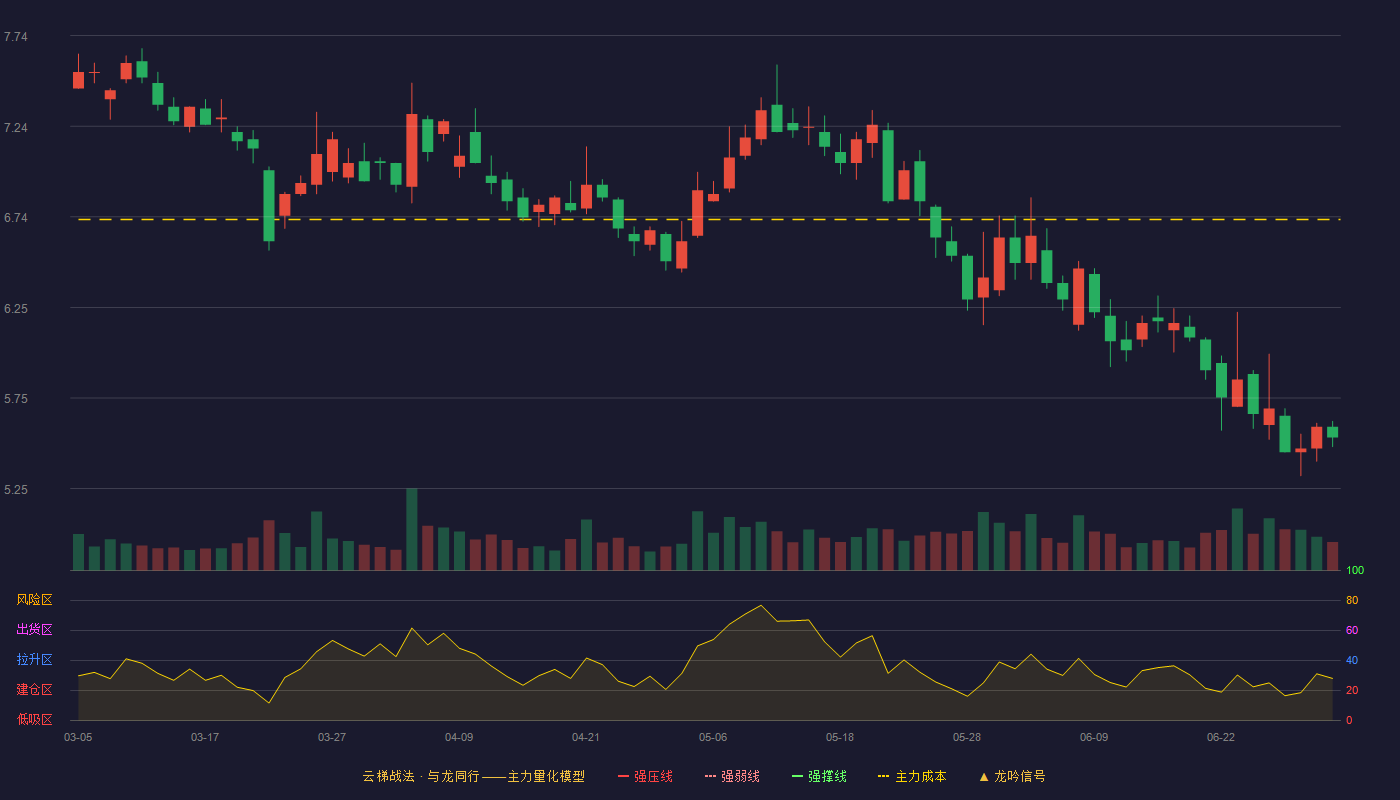
Task: Click the tallest volume bar in the volume chart
Action: pos(411,529)
